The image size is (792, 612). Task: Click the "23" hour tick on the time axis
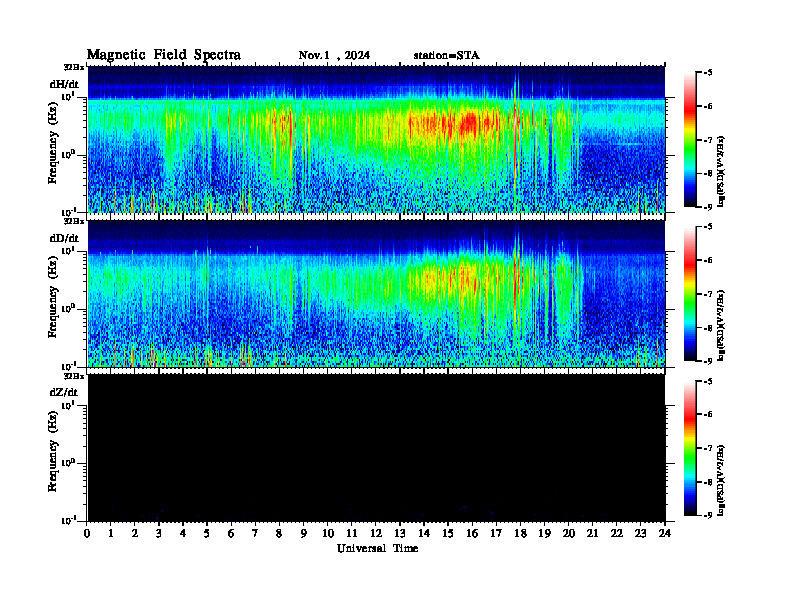640,533
